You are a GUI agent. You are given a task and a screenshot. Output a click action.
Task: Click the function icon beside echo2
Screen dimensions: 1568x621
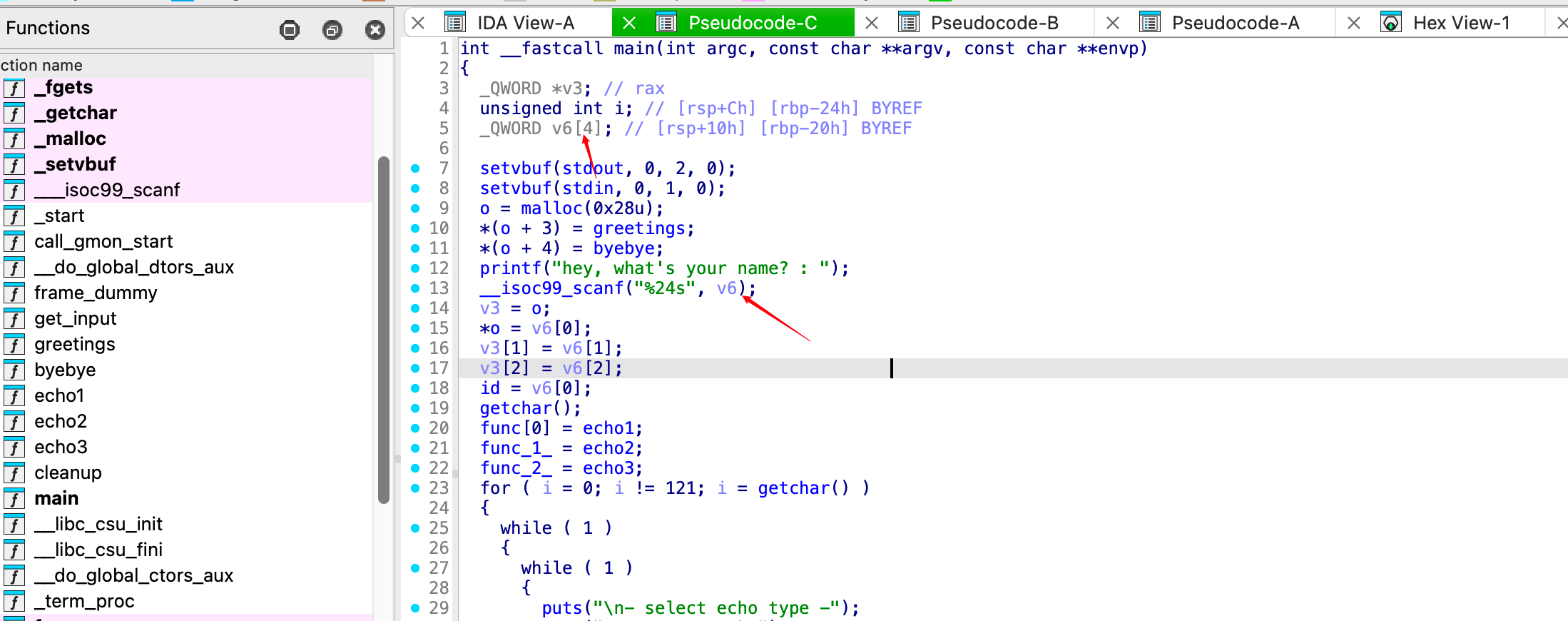(14, 421)
